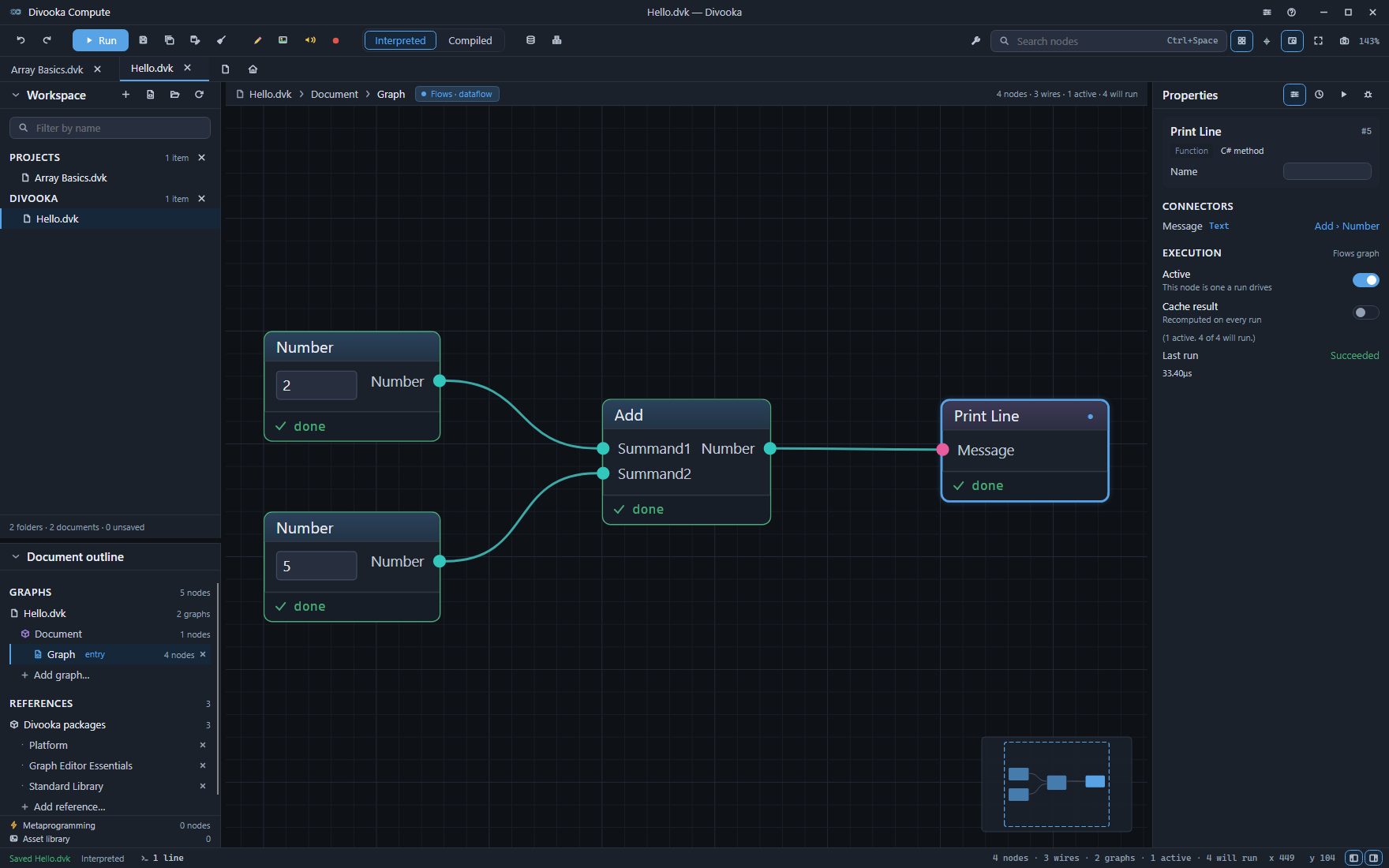1389x868 pixels.
Task: Switch execution mode to Compiled
Action: pyautogui.click(x=470, y=40)
